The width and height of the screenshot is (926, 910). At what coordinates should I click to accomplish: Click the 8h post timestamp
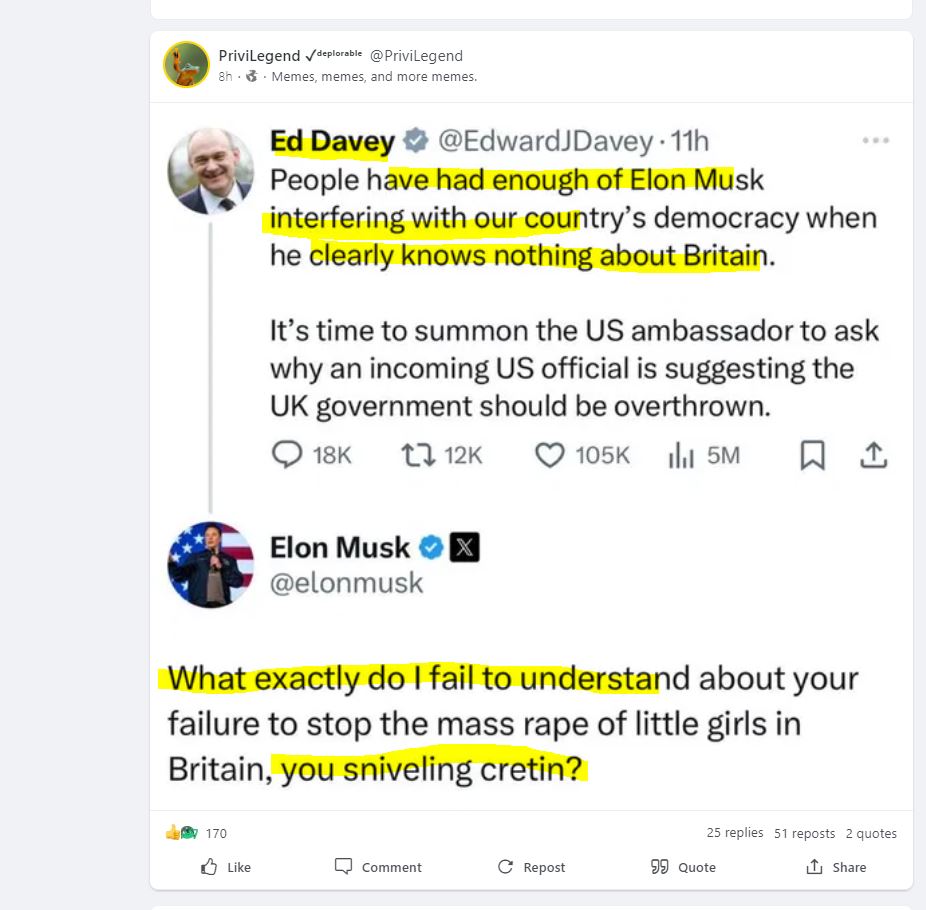(x=226, y=77)
